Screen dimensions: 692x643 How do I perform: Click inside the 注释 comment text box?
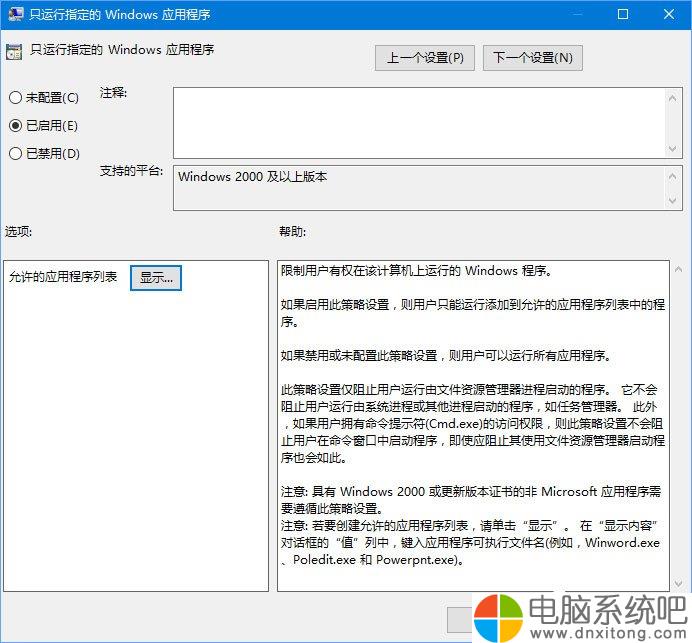(x=419, y=123)
